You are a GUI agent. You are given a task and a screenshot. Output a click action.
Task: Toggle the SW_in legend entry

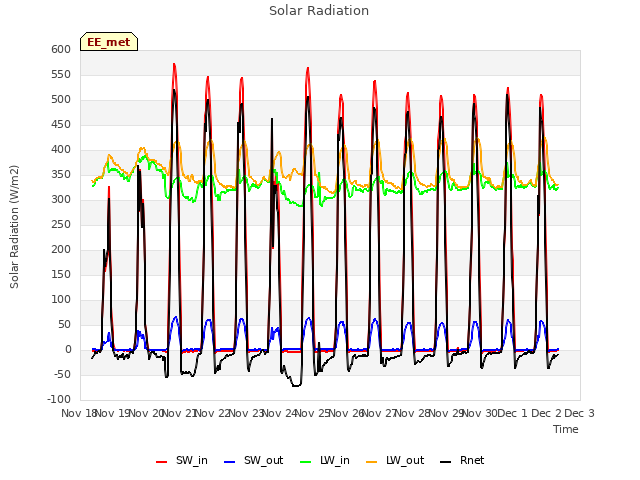pyautogui.click(x=182, y=461)
